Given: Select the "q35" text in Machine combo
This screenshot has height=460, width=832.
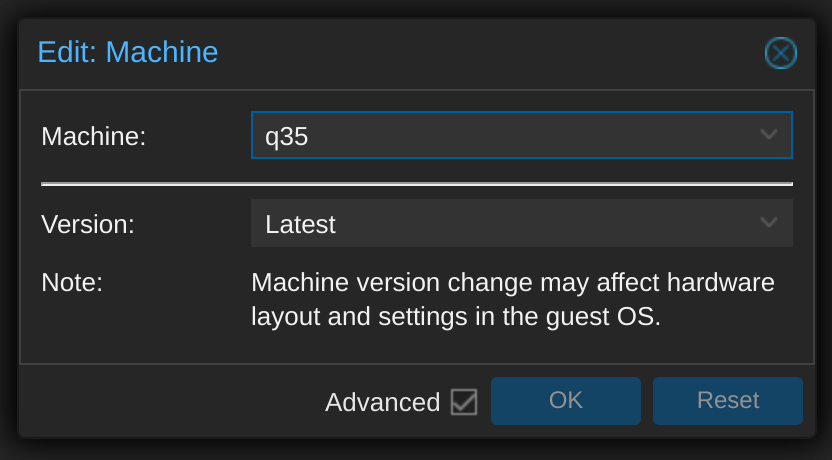Looking at the screenshot, I should [286, 136].
